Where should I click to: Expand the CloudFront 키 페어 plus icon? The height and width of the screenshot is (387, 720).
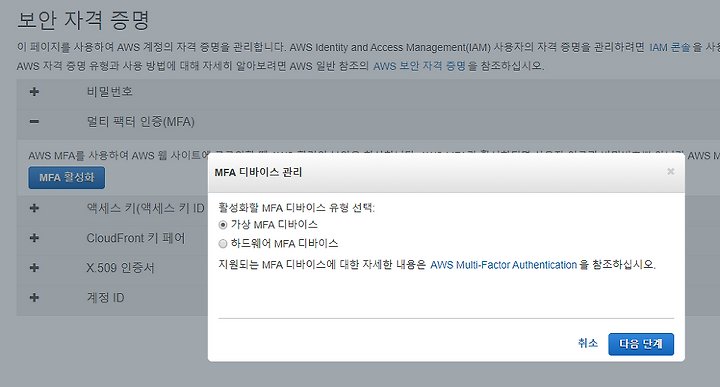click(x=34, y=238)
